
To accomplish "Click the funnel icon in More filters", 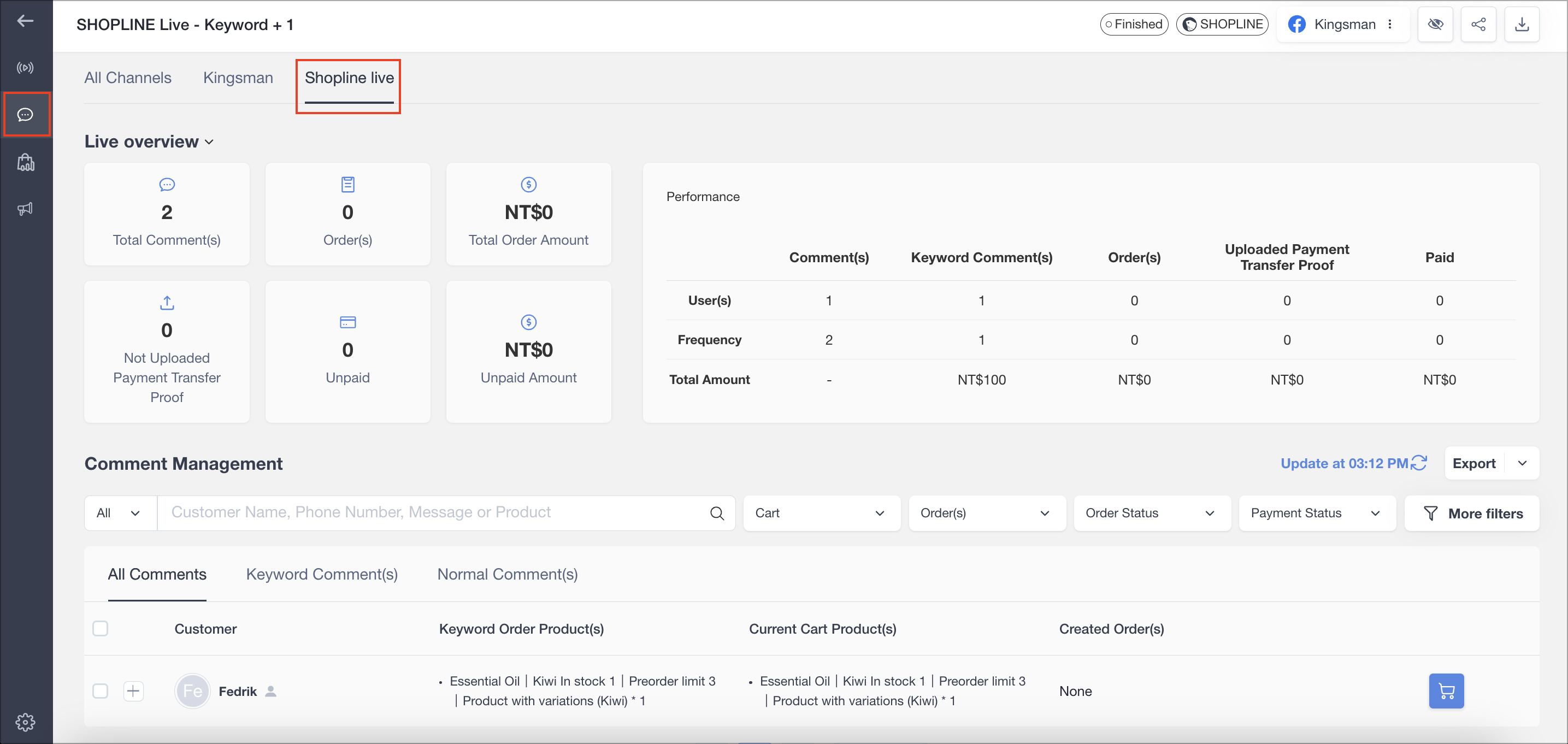I will 1430,513.
